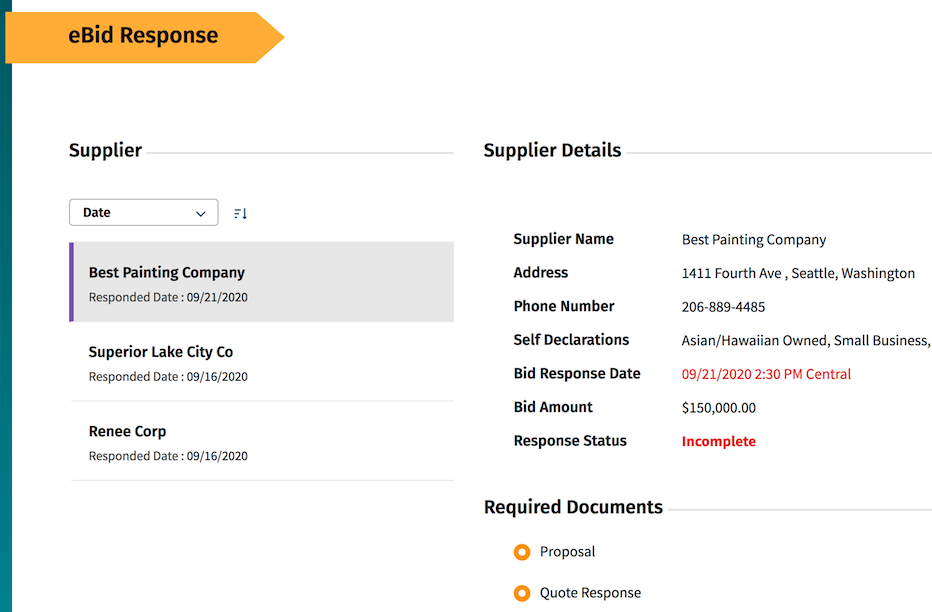Expand the Supplier Details section
The width and height of the screenshot is (932, 612).
552,150
